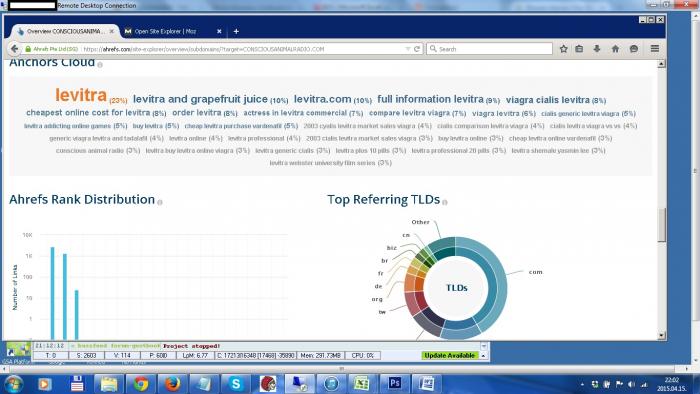The height and width of the screenshot is (394, 700).
Task: Click the Firefox back arrow button
Action: pyautogui.click(x=14, y=49)
